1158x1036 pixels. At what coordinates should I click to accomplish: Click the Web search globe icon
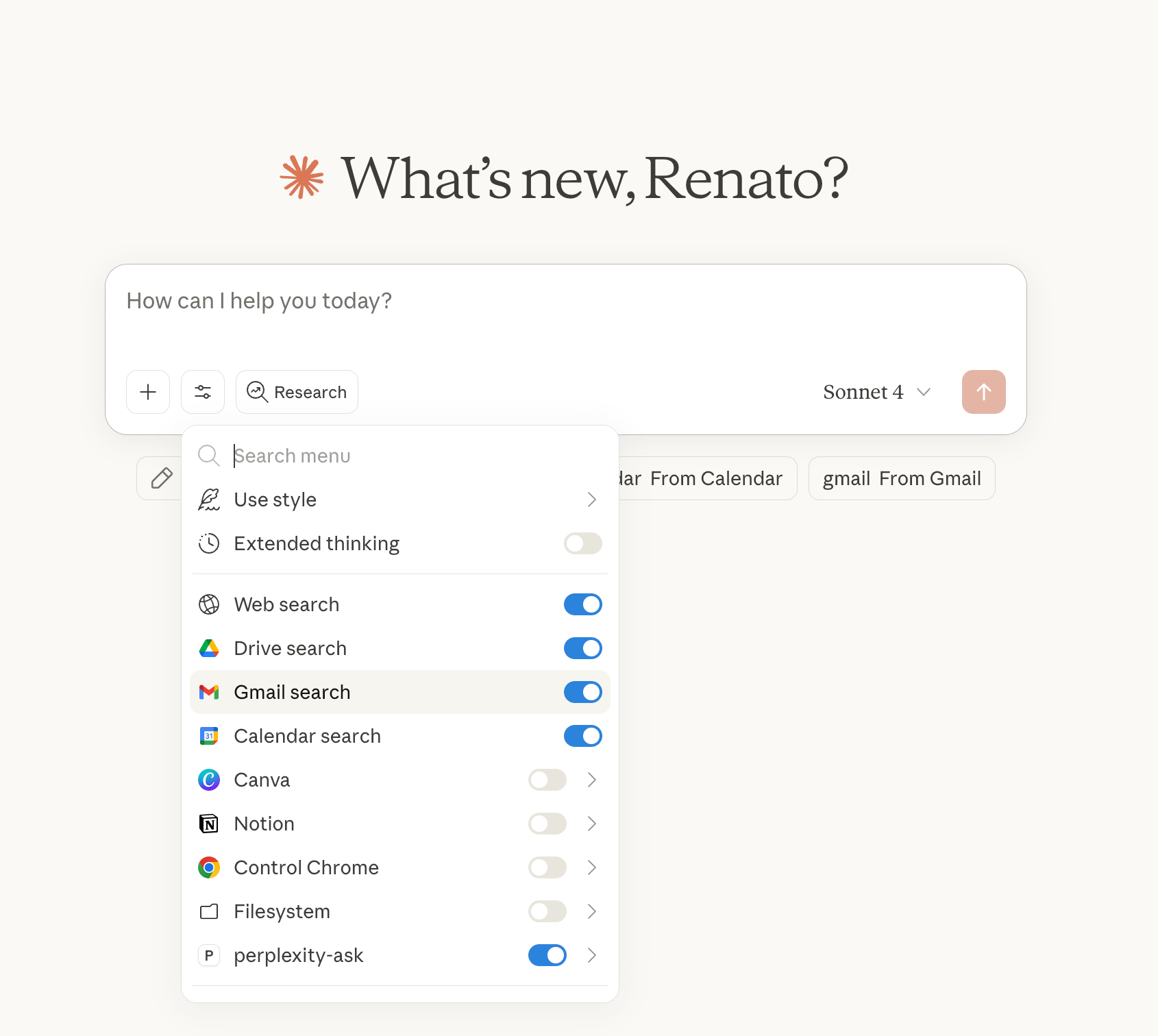[209, 604]
